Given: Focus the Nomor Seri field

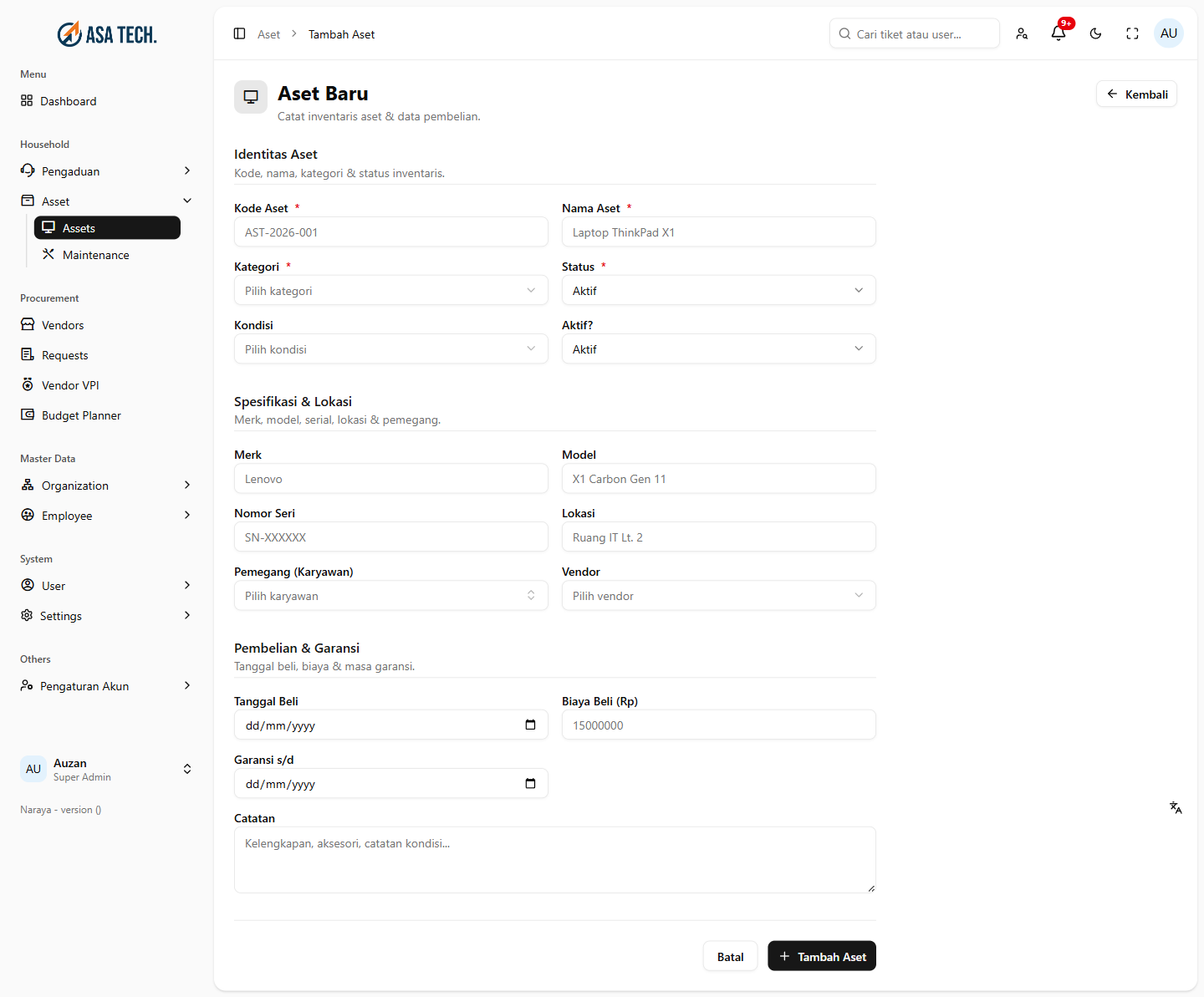Looking at the screenshot, I should [391, 537].
